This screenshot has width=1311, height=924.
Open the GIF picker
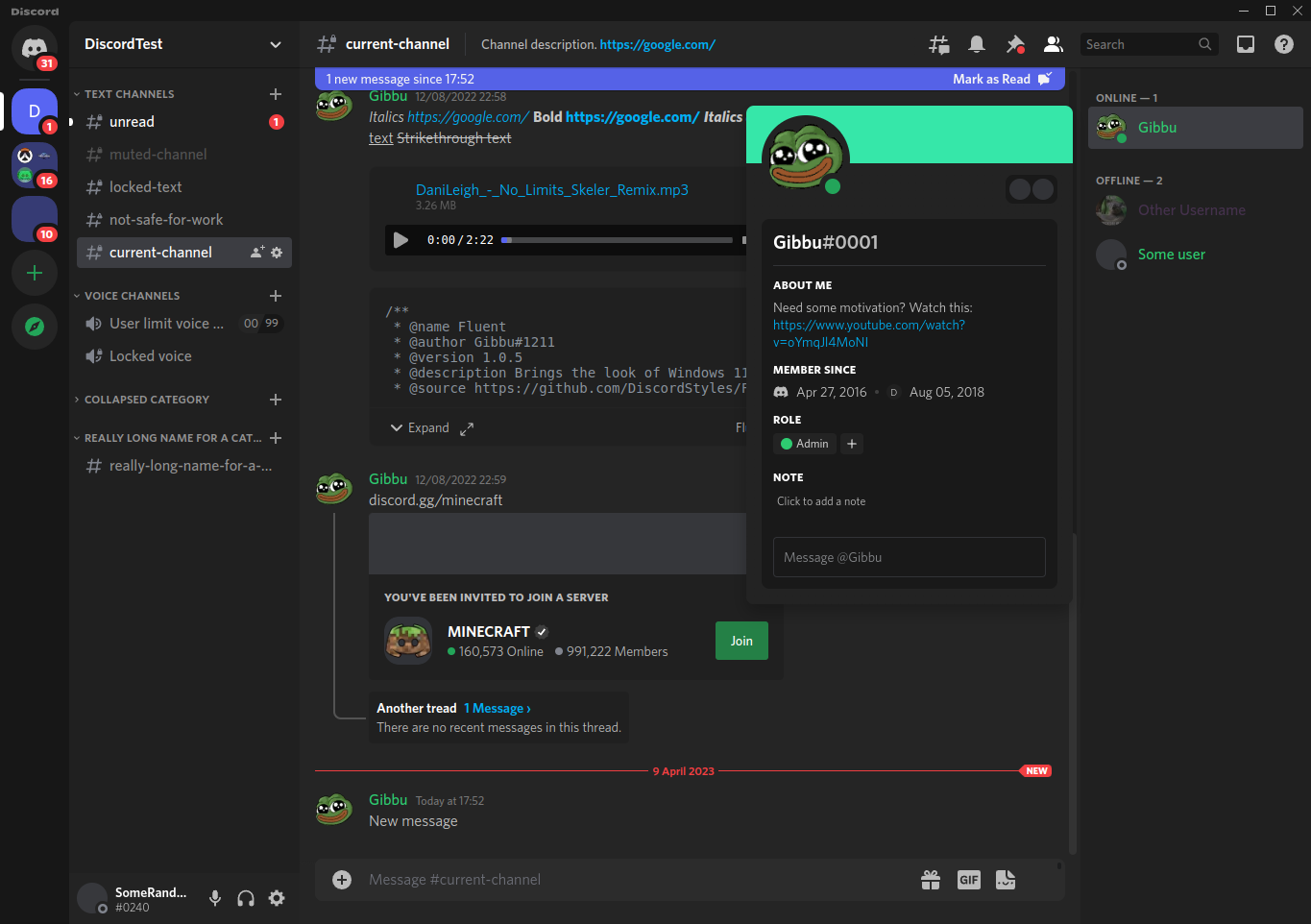point(968,880)
